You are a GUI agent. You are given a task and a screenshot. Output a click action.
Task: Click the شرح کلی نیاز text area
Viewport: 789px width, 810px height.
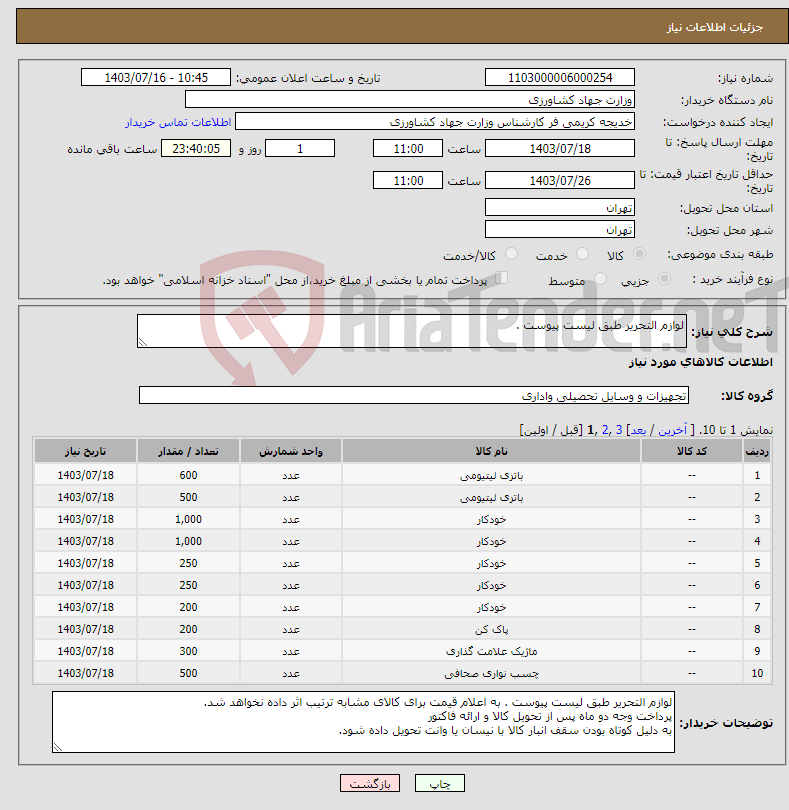click(412, 331)
